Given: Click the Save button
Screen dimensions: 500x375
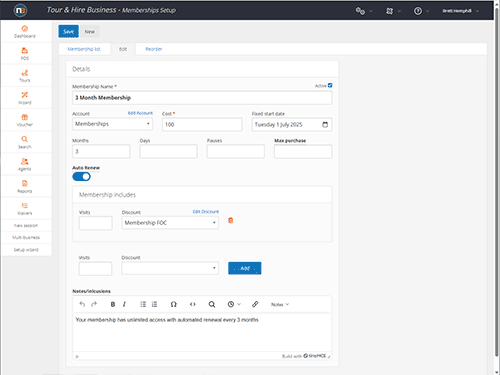Looking at the screenshot, I should point(68,31).
